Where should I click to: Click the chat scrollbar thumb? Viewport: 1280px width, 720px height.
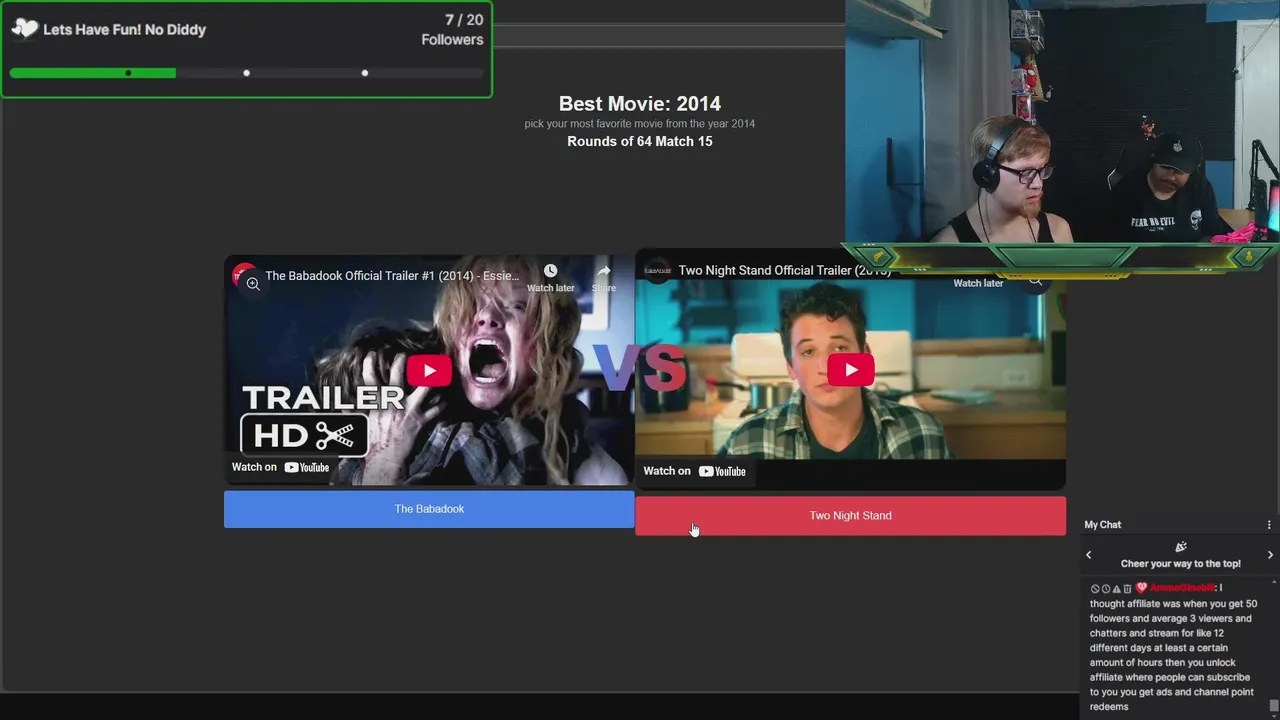pyautogui.click(x=1274, y=706)
